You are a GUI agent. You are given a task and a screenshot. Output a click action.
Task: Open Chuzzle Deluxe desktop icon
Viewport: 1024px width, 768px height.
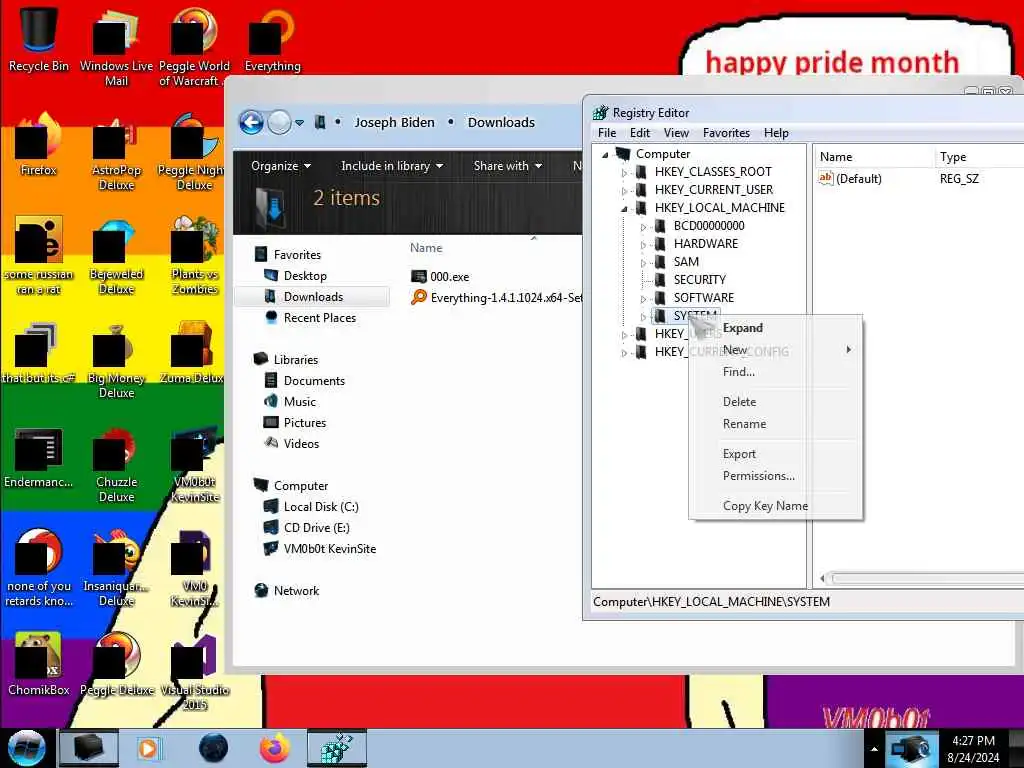[x=116, y=464]
